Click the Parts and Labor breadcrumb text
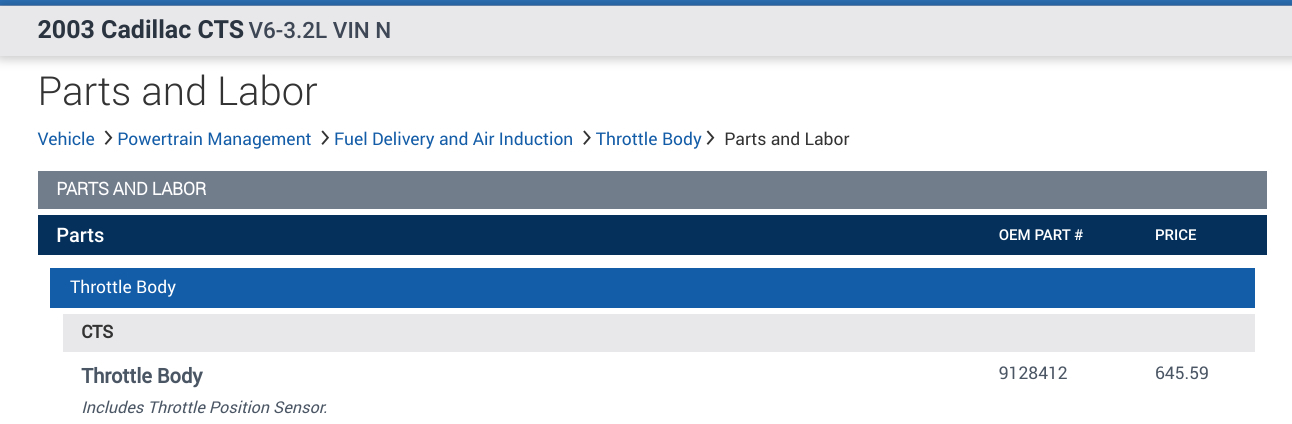This screenshot has width=1292, height=424. 786,139
